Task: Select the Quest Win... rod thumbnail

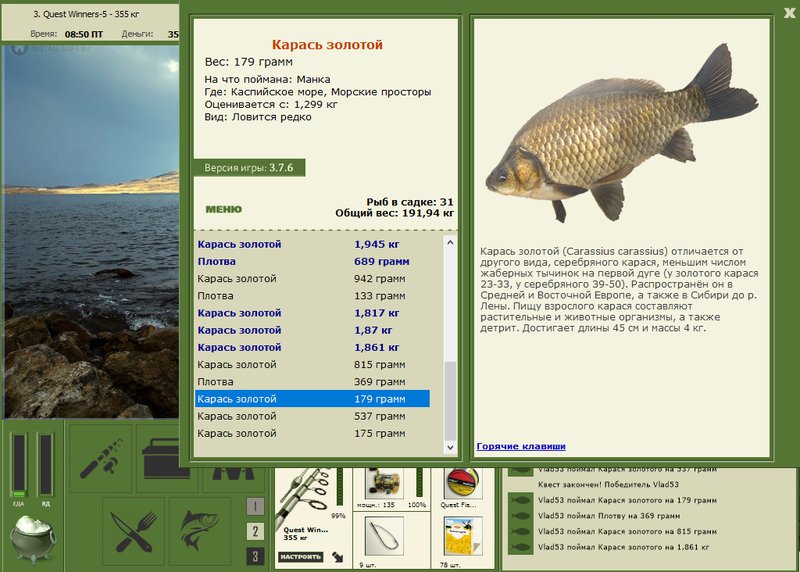Action: point(304,498)
